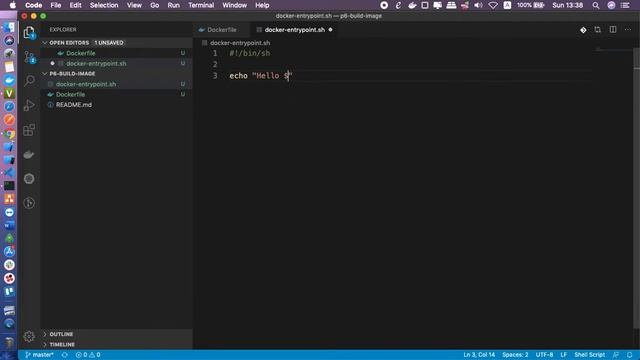Open the Manage gear icon

tap(29, 336)
